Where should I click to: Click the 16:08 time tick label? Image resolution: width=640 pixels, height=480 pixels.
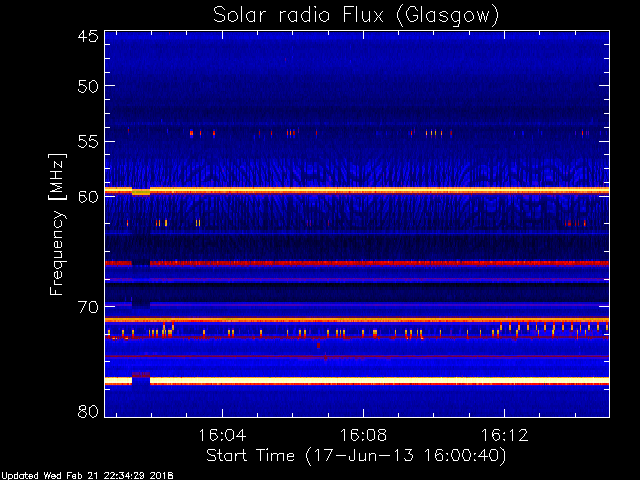pyautogui.click(x=363, y=435)
